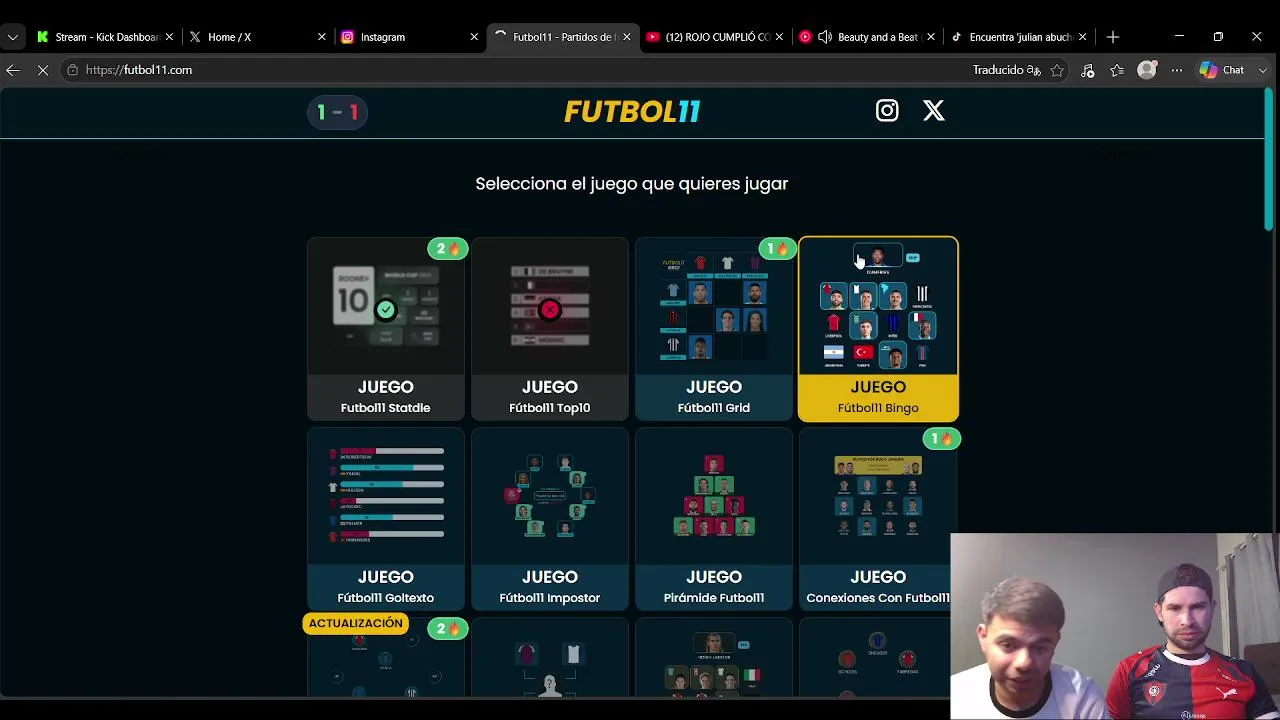This screenshot has height=720, width=1280.
Task: Click the 'Selecciona el juego que quieres jugar' heading
Action: (x=632, y=184)
